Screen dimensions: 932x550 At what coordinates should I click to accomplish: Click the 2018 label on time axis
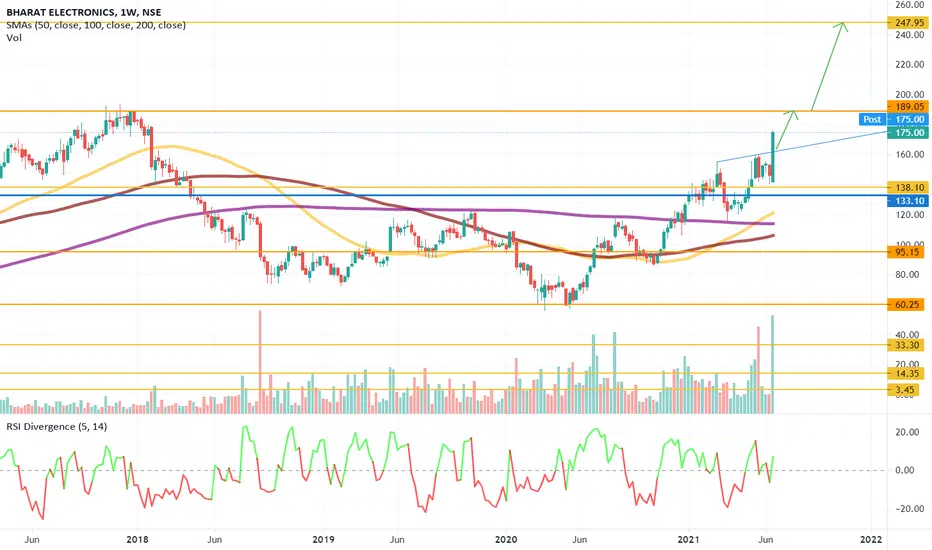[137, 539]
